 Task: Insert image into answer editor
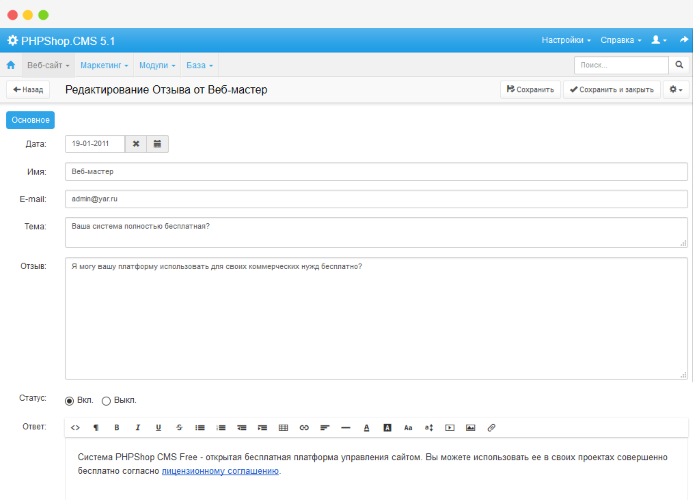(x=470, y=427)
